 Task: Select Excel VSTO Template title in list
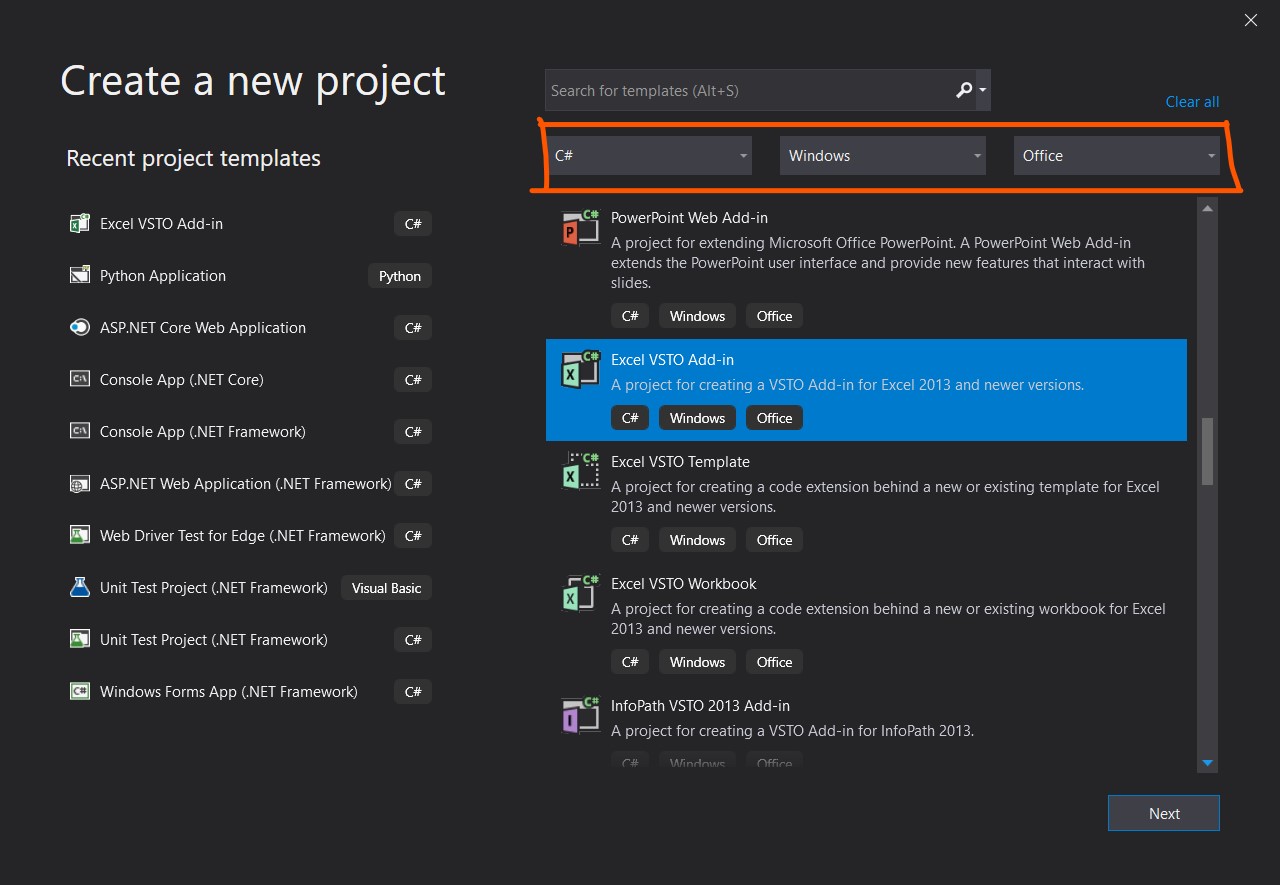(x=680, y=462)
